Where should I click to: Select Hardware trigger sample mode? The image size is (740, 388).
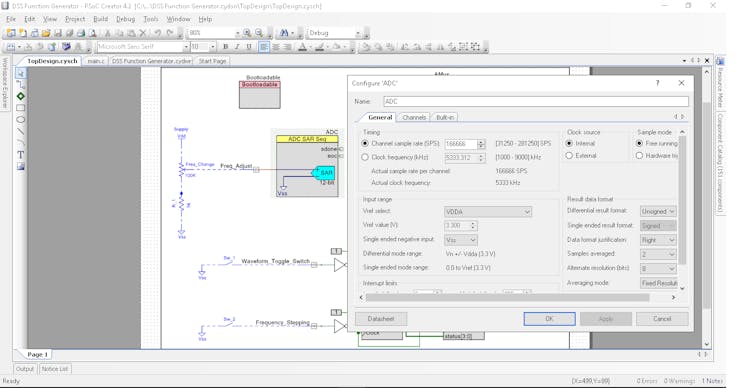pyautogui.click(x=639, y=155)
